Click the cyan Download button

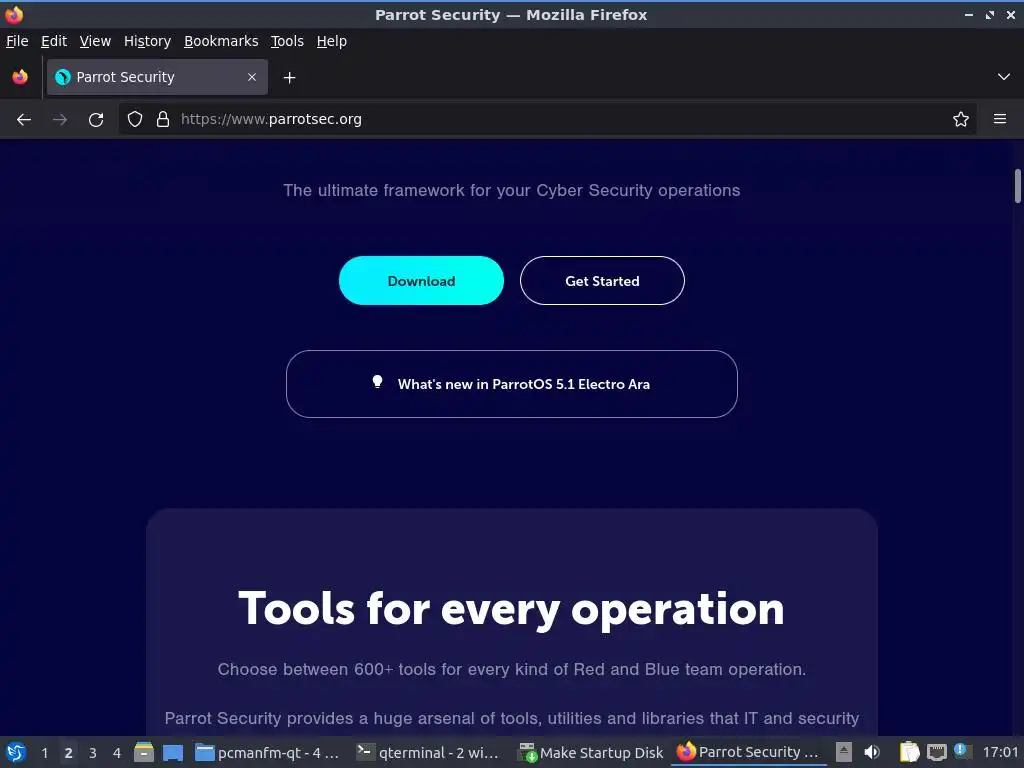[x=421, y=281]
